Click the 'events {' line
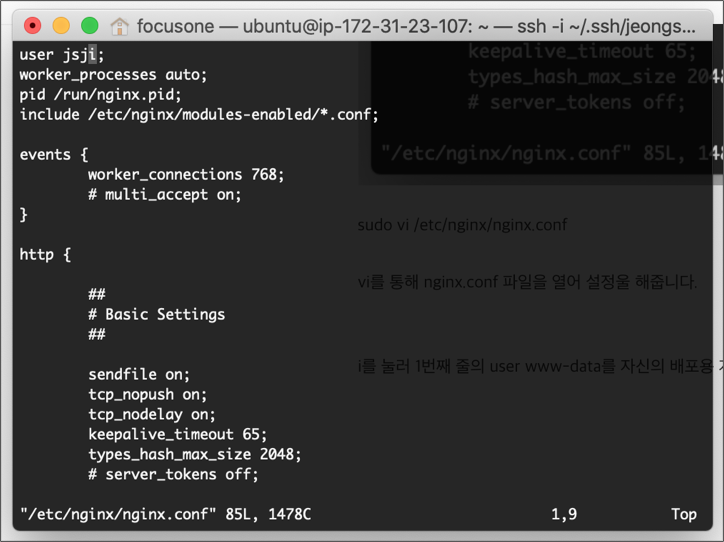 click(54, 155)
